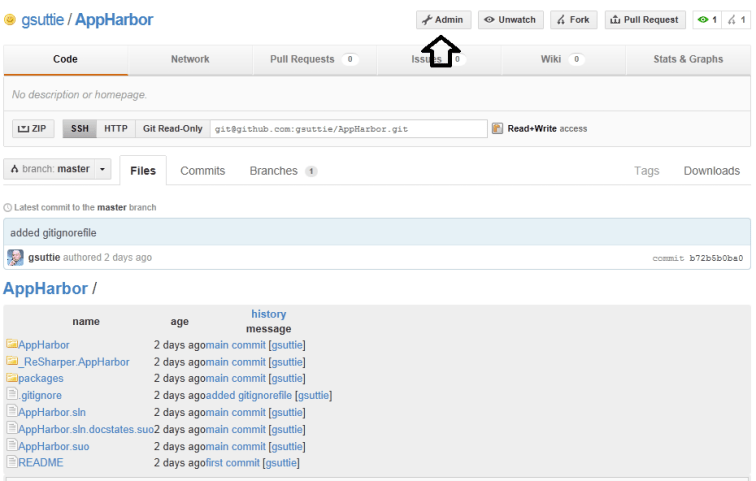The height and width of the screenshot is (481, 756).
Task: Click the branch dropdown arrow
Action: [x=102, y=169]
